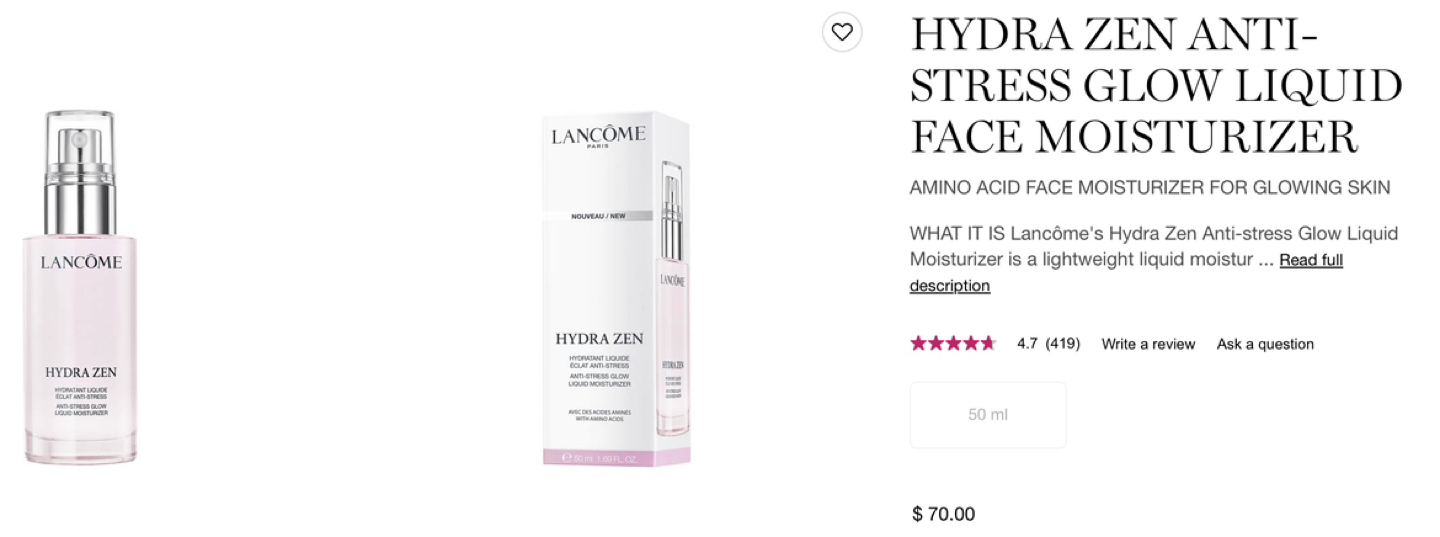
Task: Click the Lancôme Paris logo on the box
Action: (598, 137)
